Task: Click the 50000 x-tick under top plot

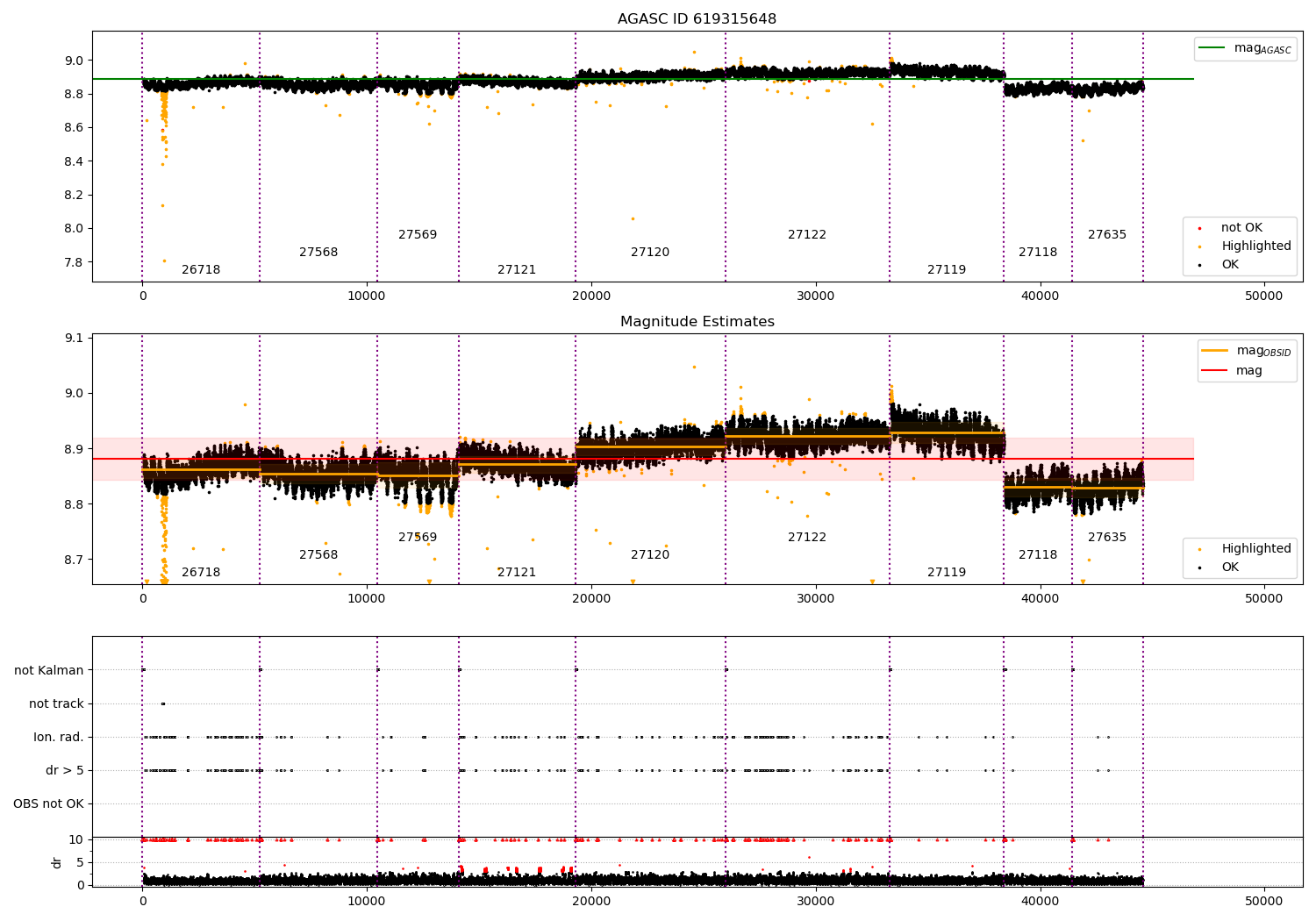Action: coord(1264,296)
